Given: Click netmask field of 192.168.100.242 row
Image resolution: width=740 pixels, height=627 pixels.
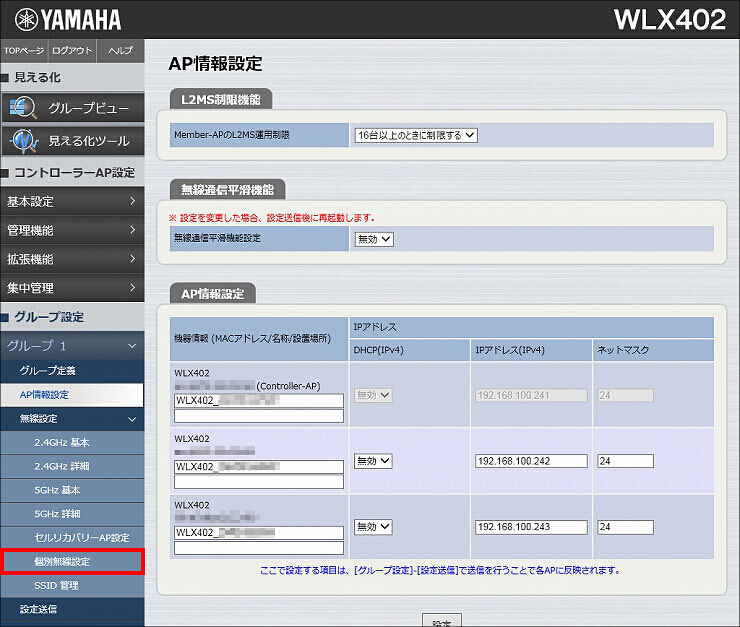Looking at the screenshot, I should [x=626, y=461].
